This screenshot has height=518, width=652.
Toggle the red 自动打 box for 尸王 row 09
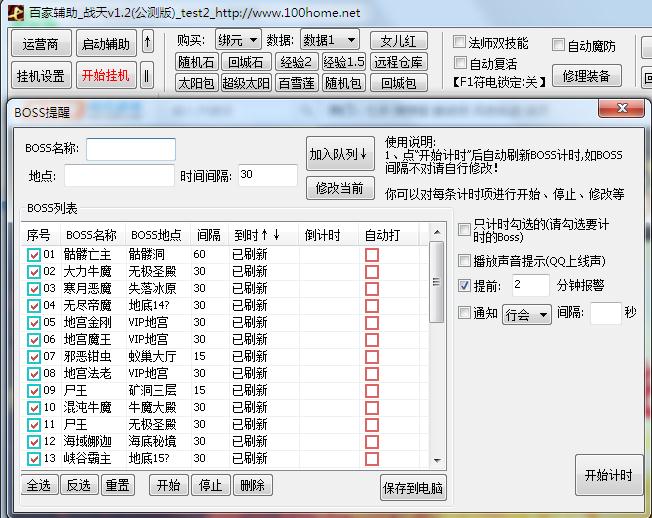[372, 390]
